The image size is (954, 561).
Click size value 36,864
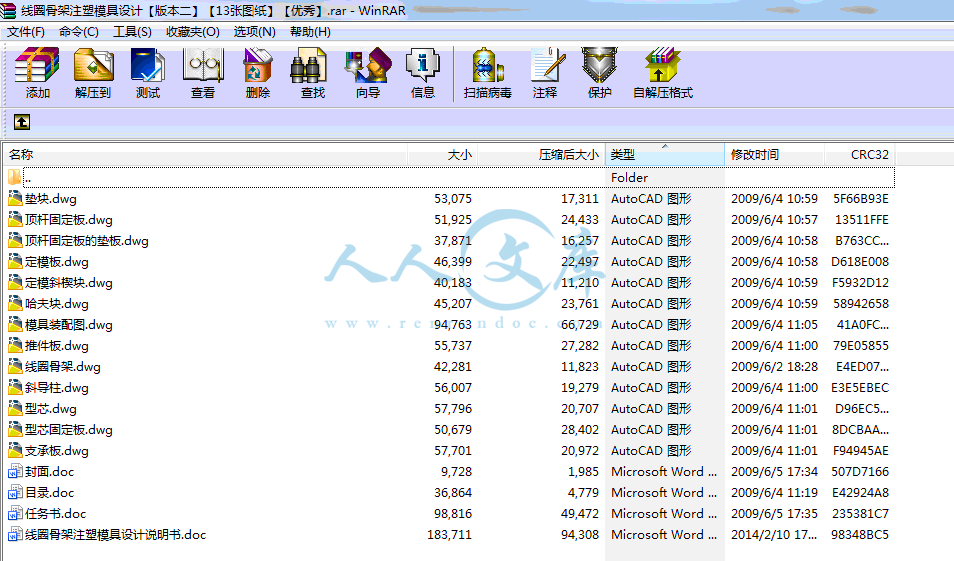[x=453, y=493]
